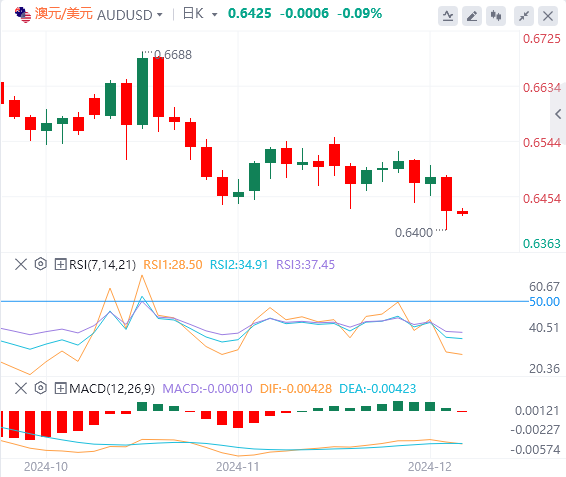
Task: Click the collapse arrows icon
Action: (x=524, y=16)
